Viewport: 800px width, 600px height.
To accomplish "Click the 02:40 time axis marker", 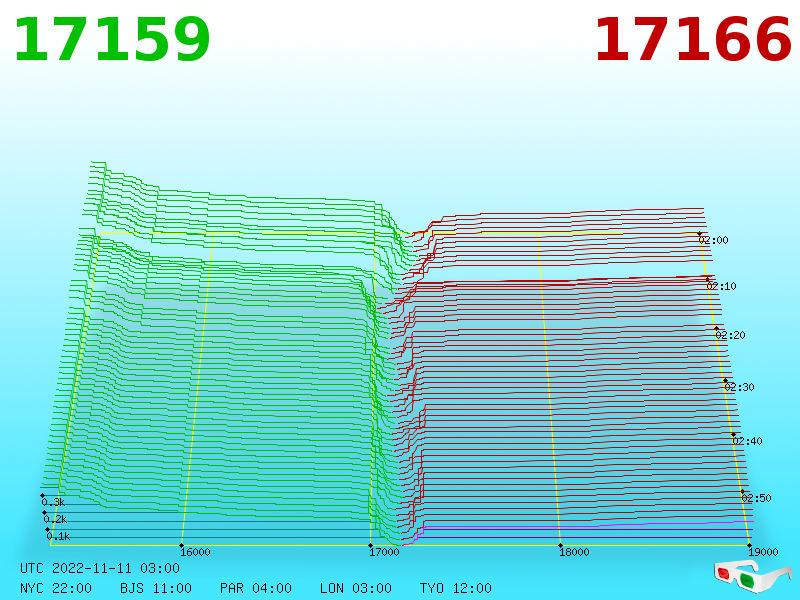I will tap(747, 441).
